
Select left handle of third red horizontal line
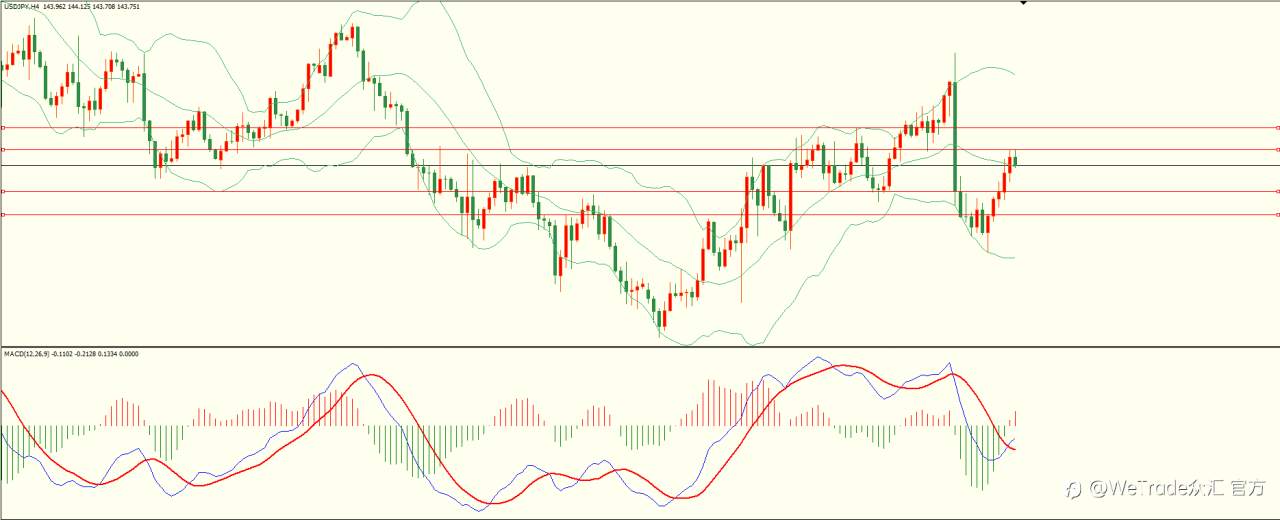[x=3, y=191]
